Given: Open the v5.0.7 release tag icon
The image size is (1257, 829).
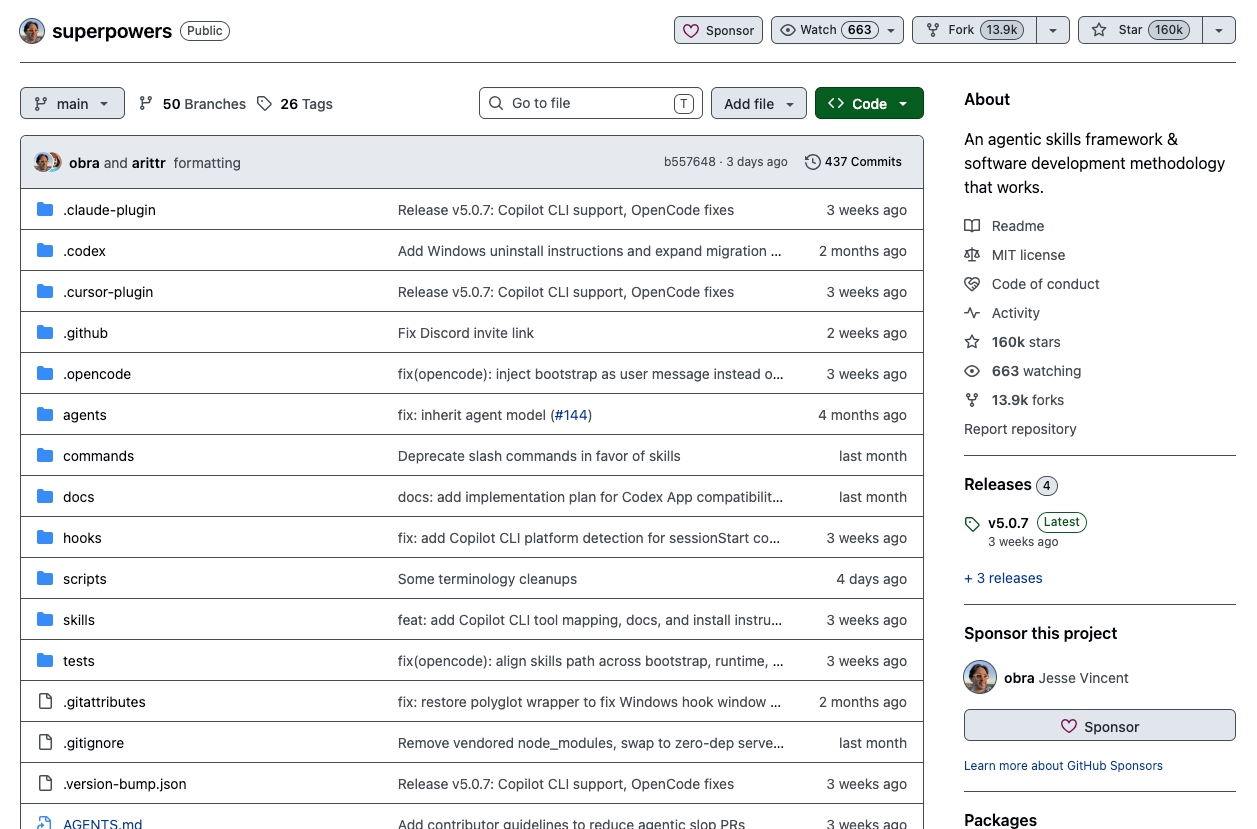Looking at the screenshot, I should [x=972, y=524].
